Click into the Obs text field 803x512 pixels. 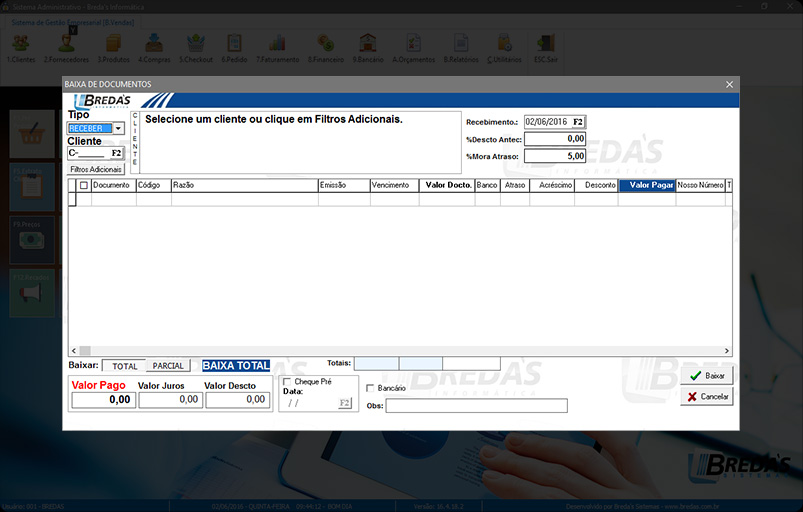[476, 406]
